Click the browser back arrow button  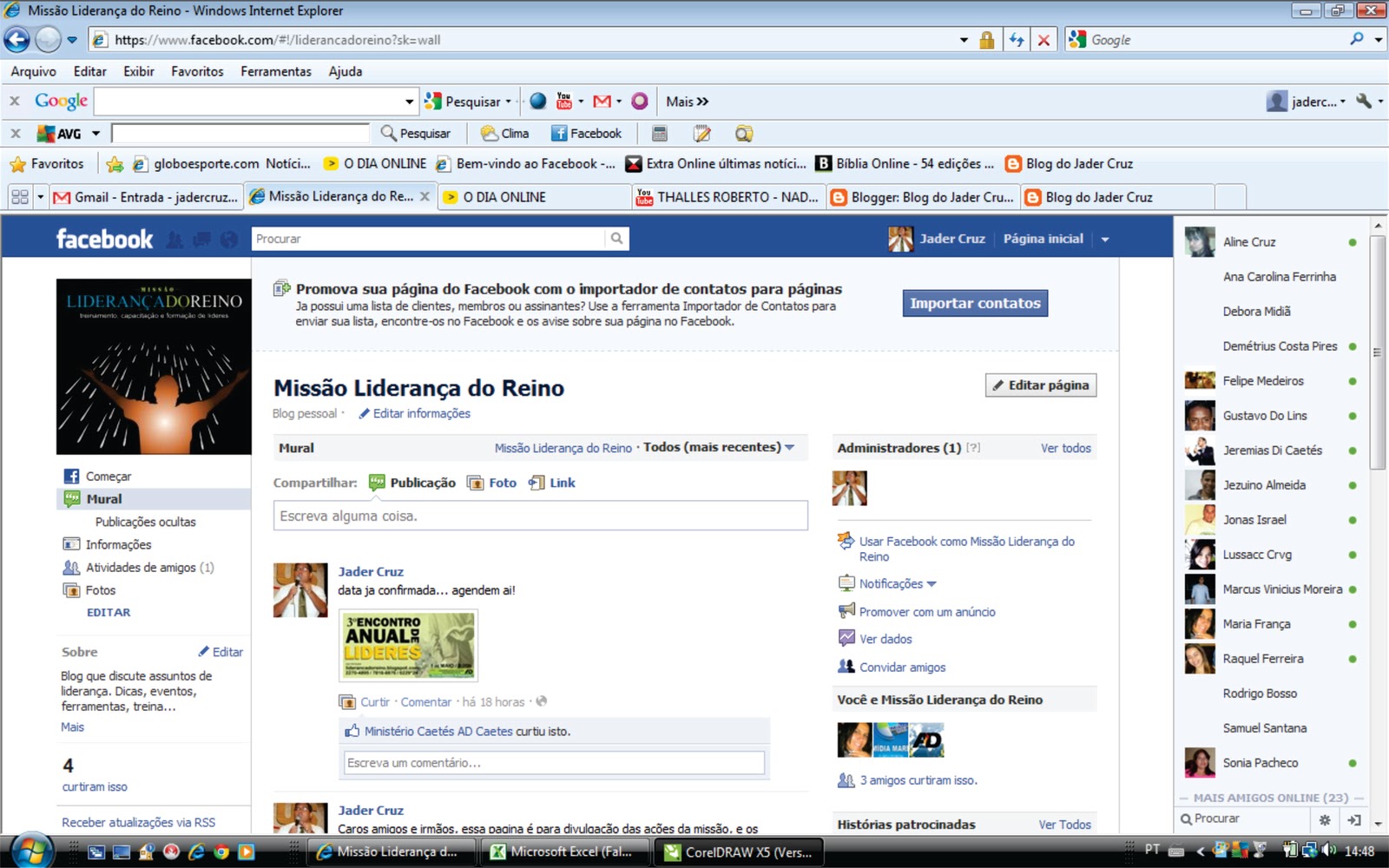pos(16,39)
